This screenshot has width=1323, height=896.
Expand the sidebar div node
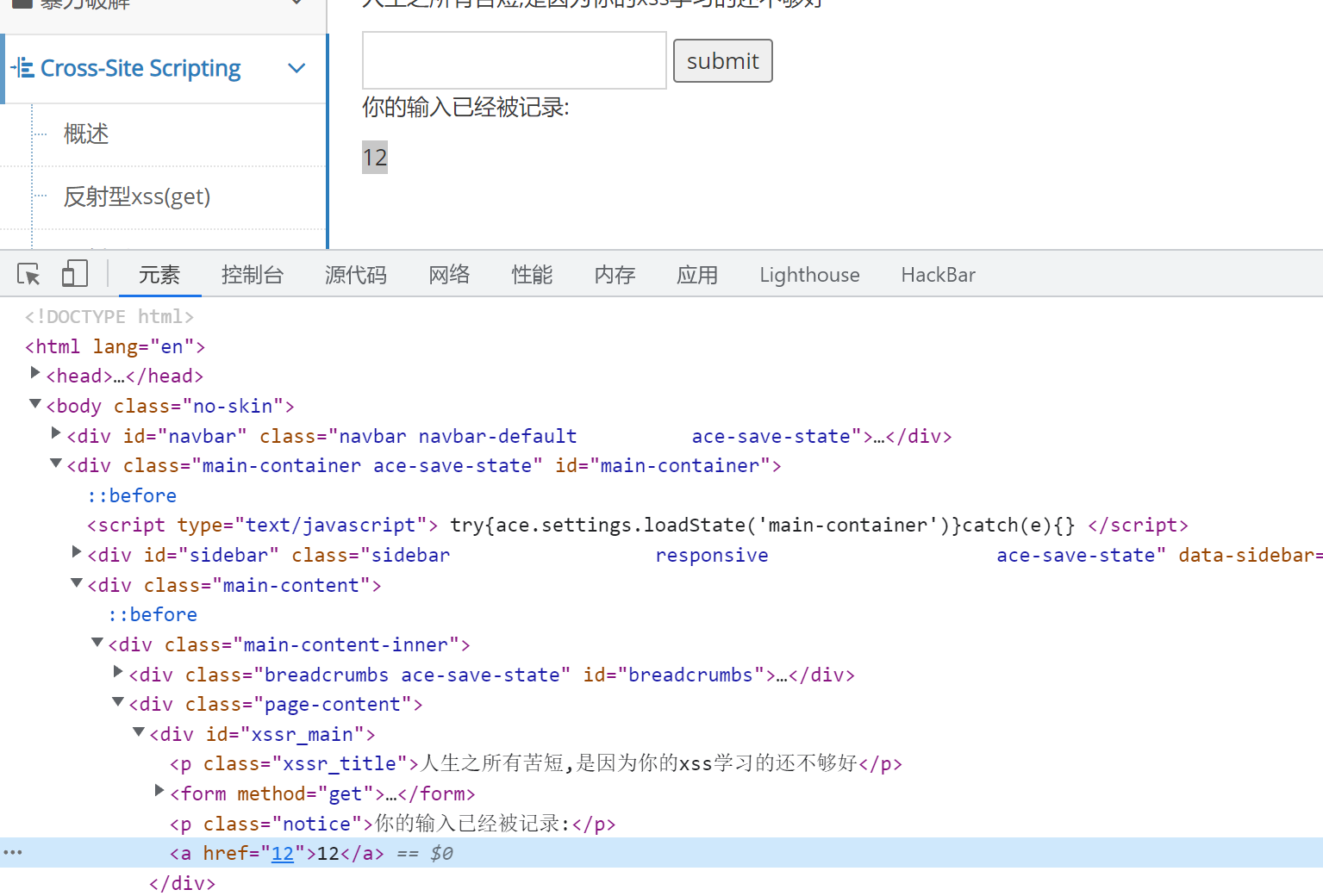click(77, 551)
